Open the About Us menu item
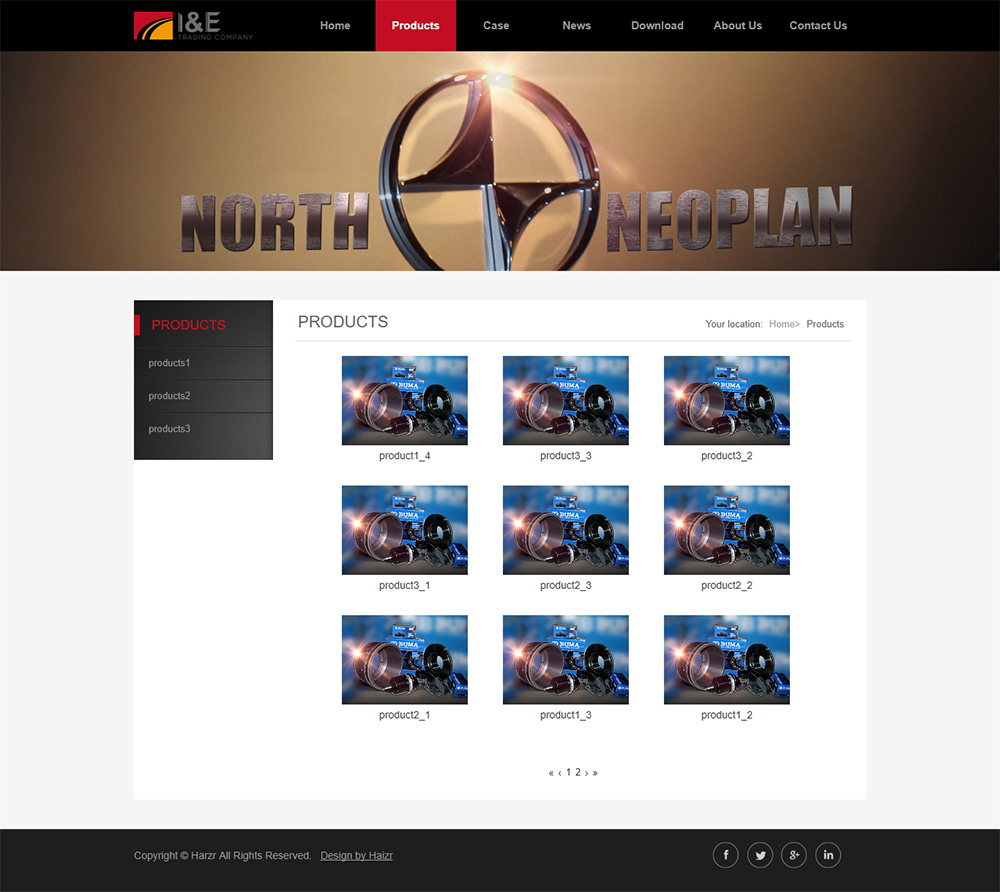 737,26
